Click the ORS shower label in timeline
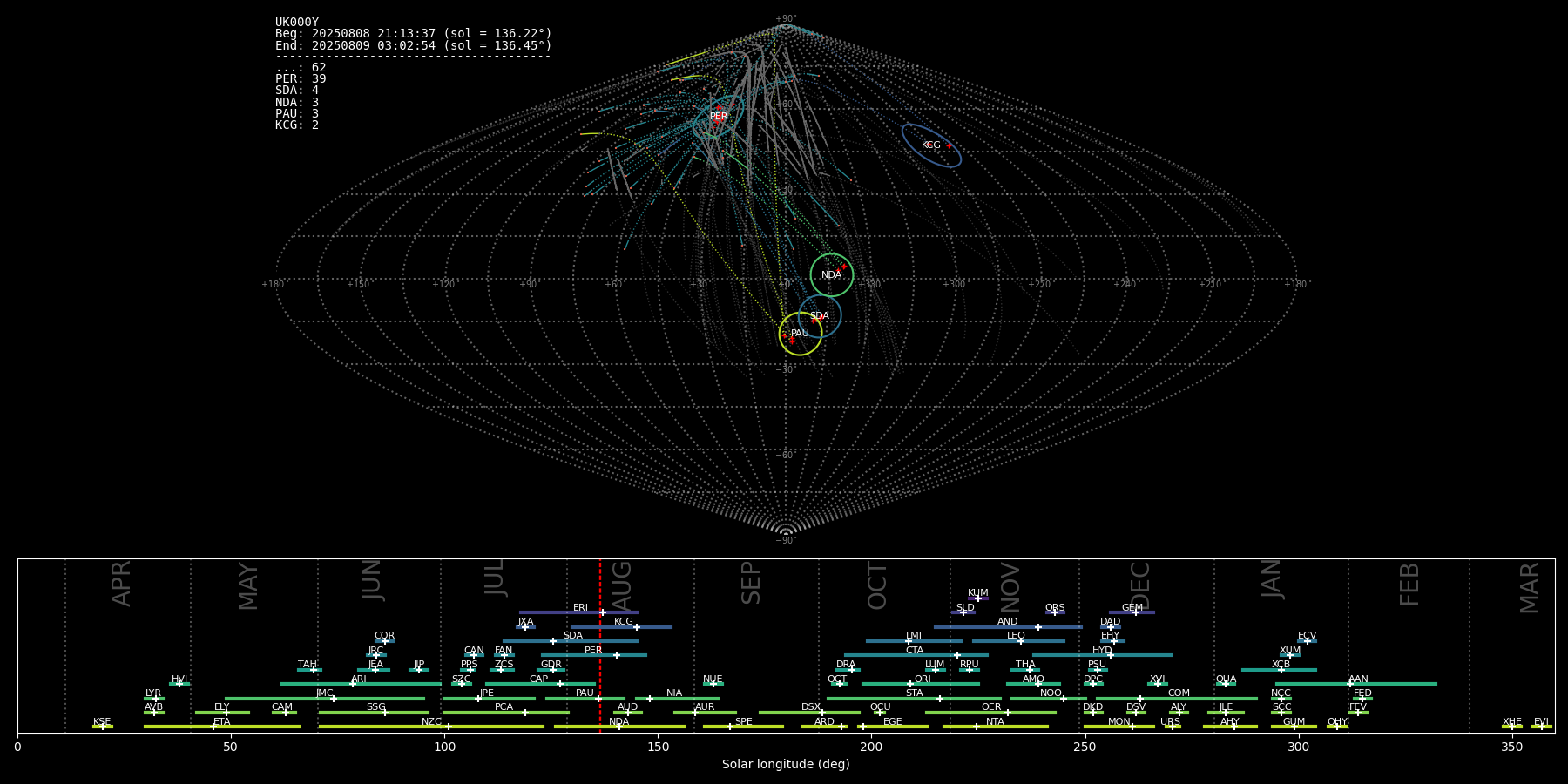Screen dimensions: 1568x784 pos(1055,608)
